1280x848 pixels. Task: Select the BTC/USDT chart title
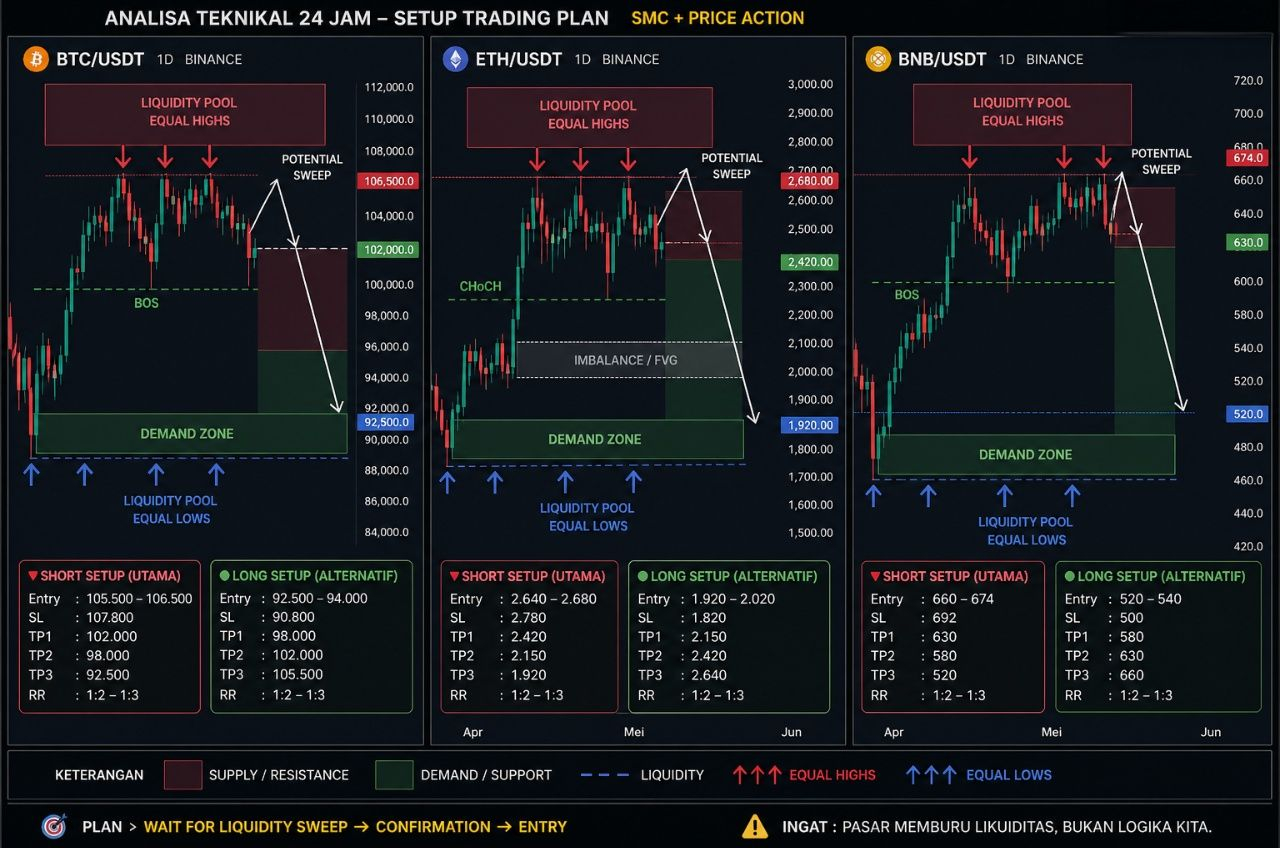pos(100,60)
